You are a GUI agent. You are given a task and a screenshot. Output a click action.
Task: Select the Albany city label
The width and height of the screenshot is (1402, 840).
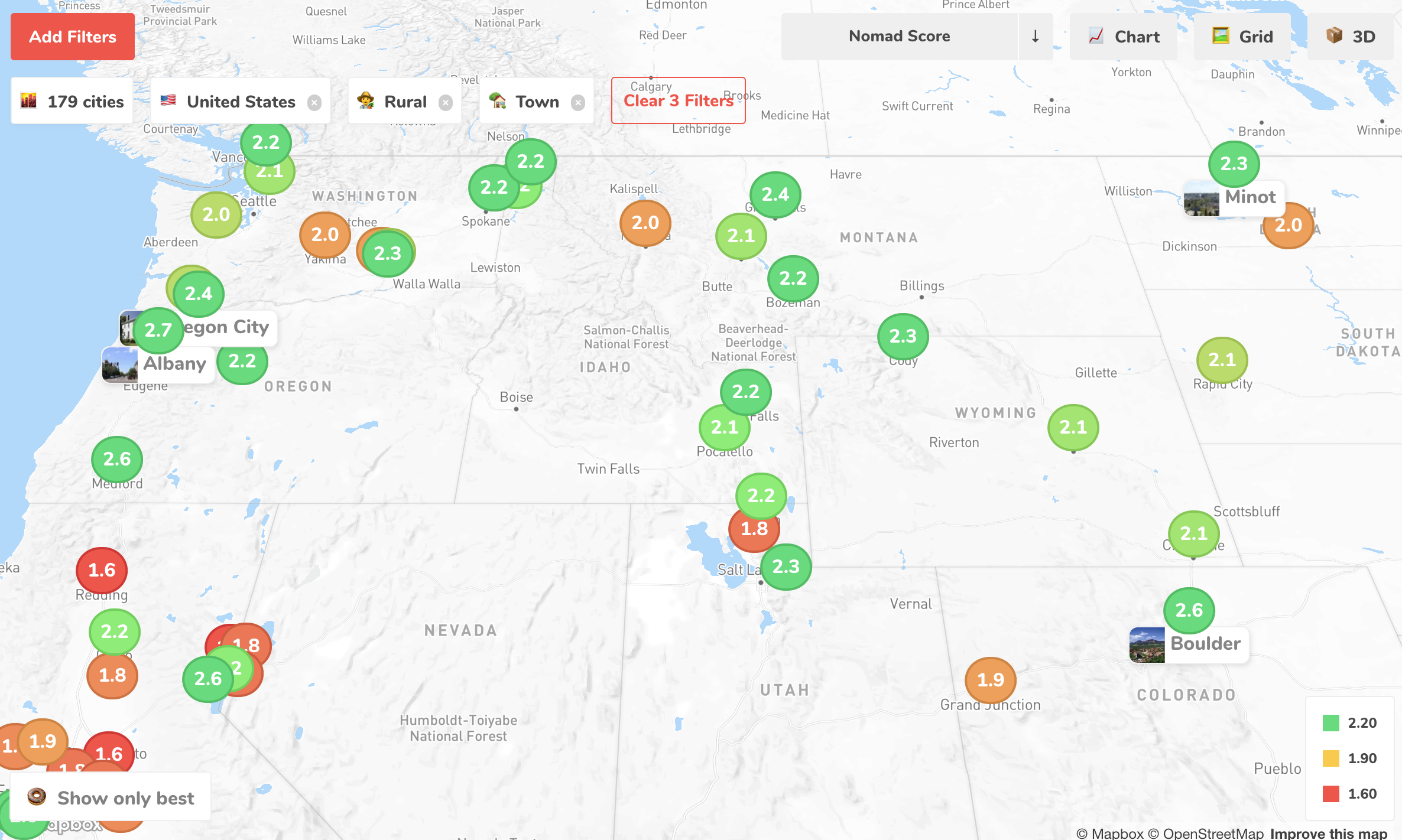click(174, 364)
